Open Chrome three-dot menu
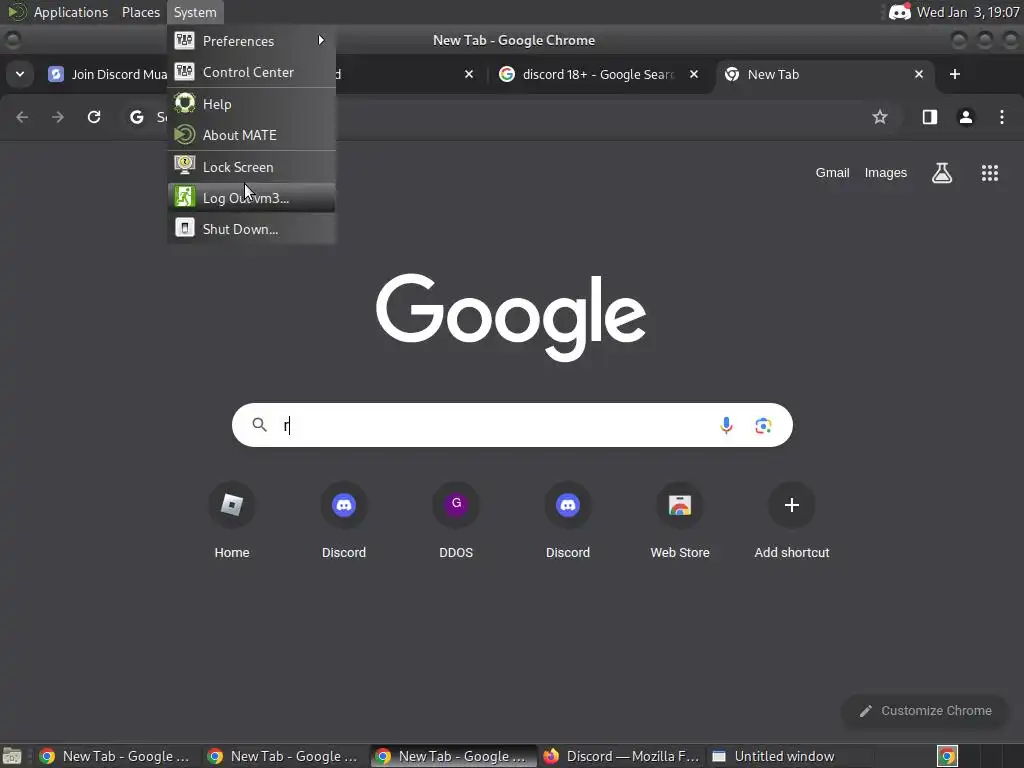 tap(1001, 117)
